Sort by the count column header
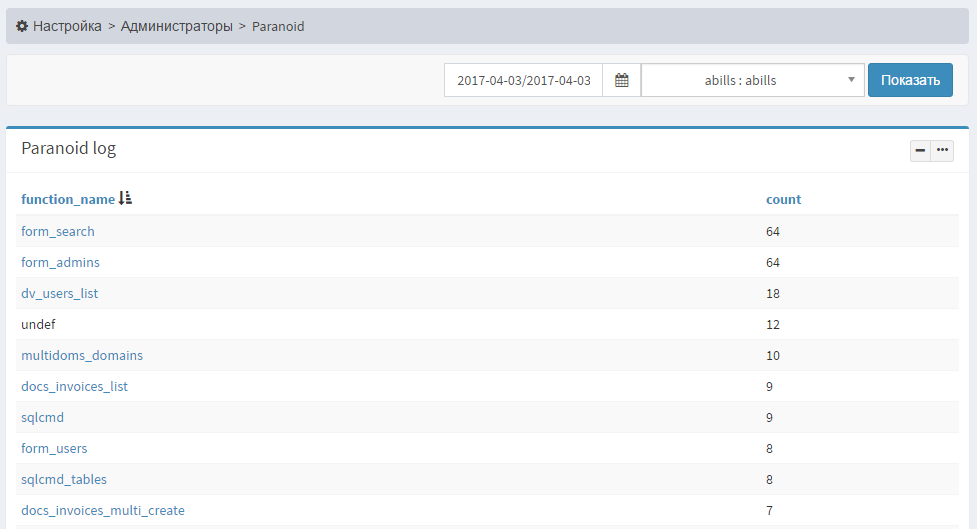977x529 pixels. tap(783, 199)
